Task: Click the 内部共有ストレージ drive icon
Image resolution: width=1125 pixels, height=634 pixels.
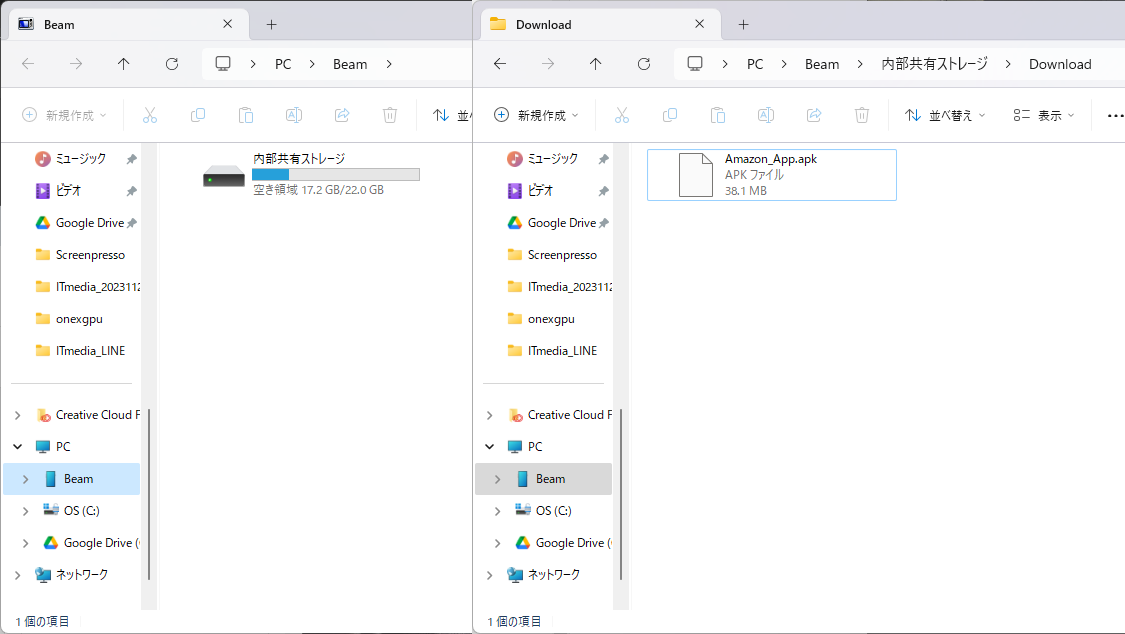Action: 224,176
